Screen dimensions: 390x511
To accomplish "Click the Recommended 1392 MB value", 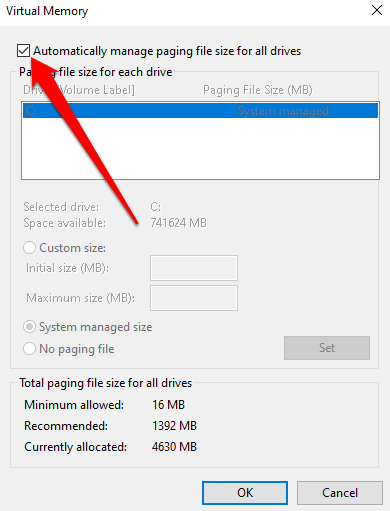I will [174, 426].
